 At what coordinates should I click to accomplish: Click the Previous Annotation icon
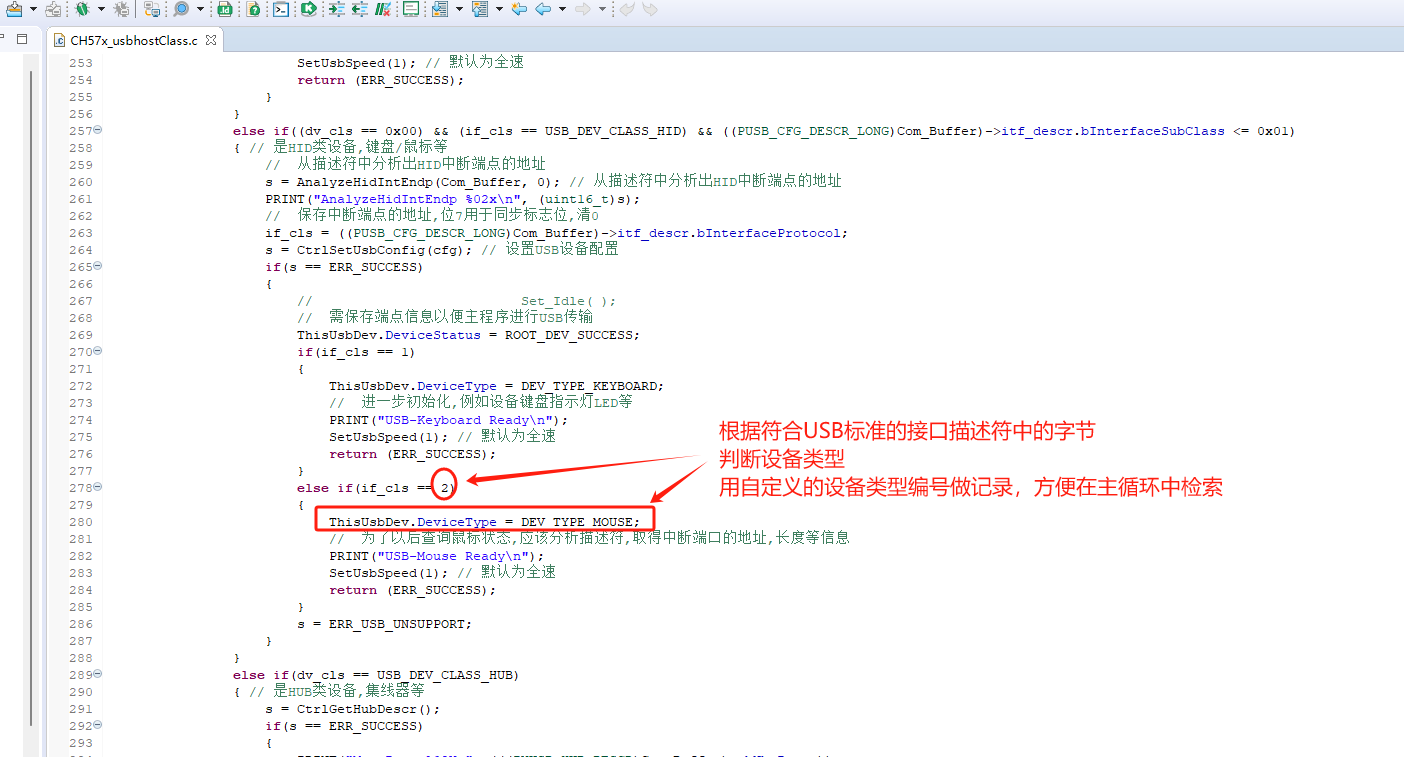pos(480,9)
